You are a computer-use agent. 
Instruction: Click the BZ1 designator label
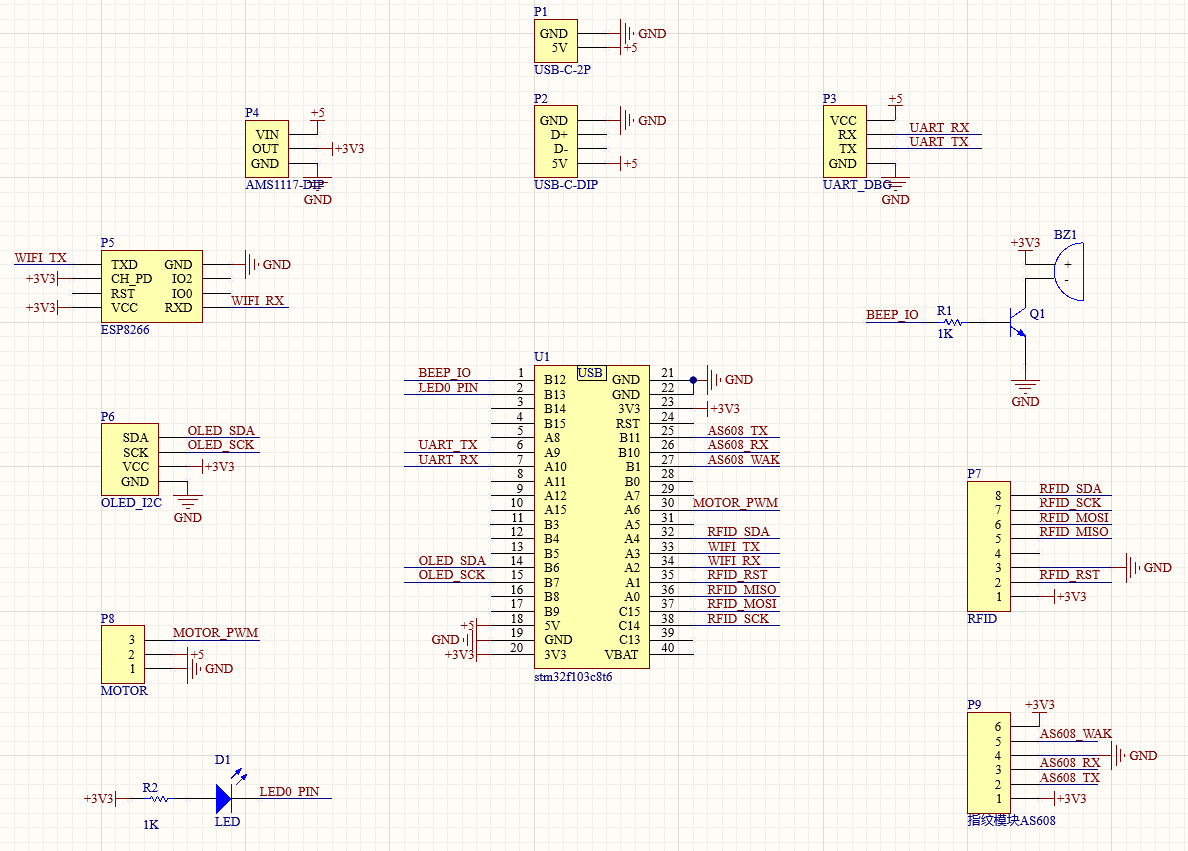1065,235
